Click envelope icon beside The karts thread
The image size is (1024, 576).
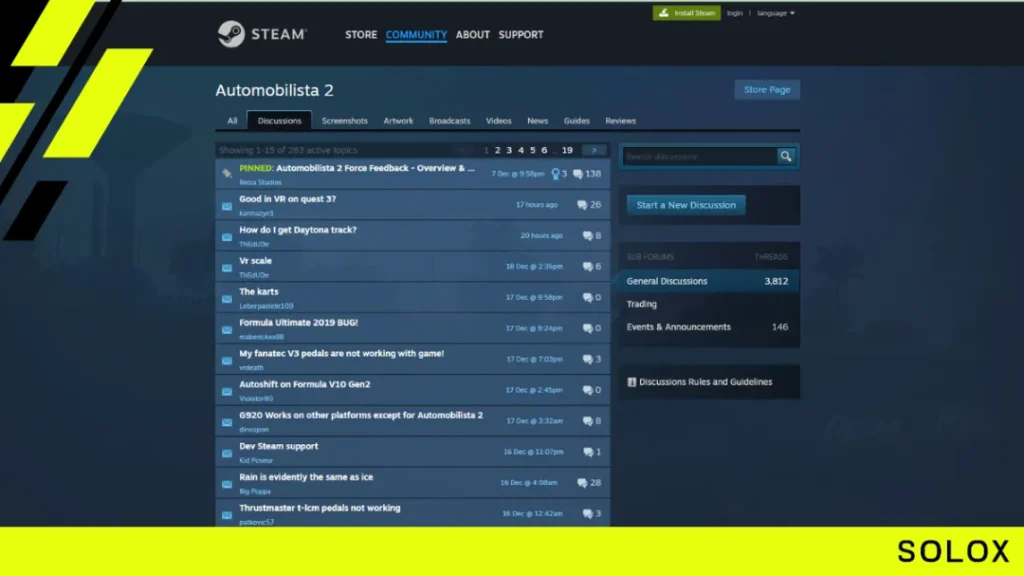[227, 298]
